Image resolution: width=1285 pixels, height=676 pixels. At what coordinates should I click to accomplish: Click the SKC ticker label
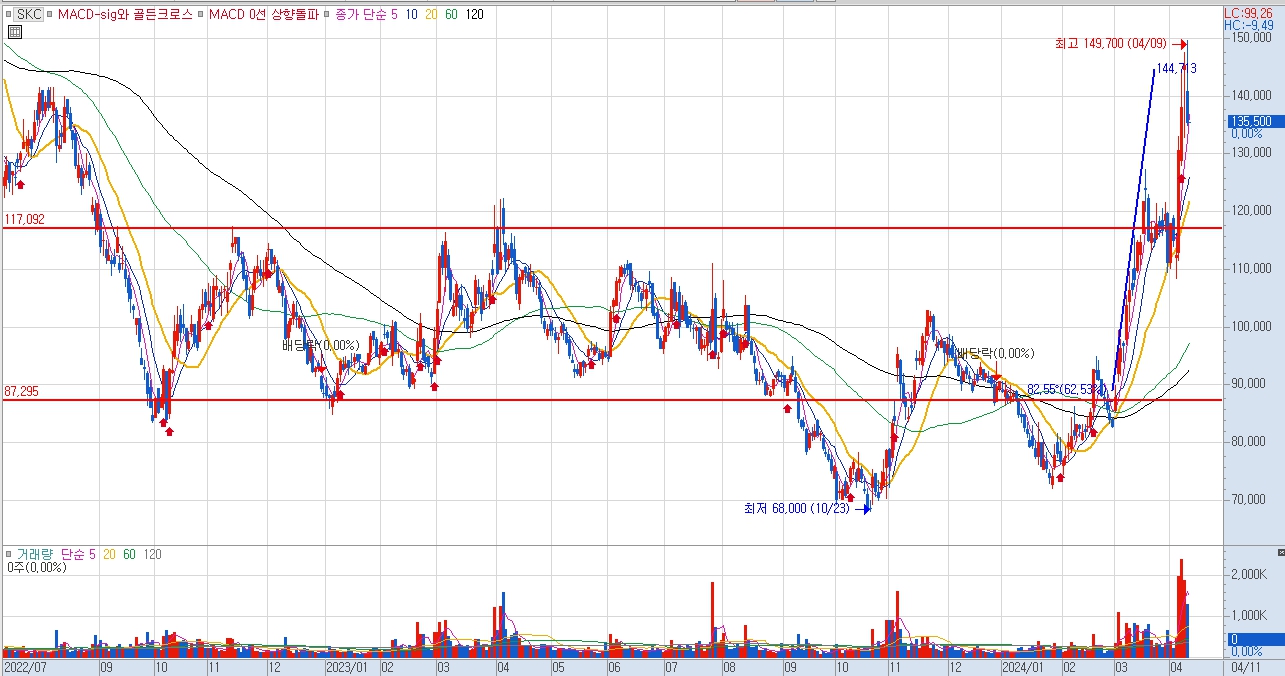click(x=30, y=15)
